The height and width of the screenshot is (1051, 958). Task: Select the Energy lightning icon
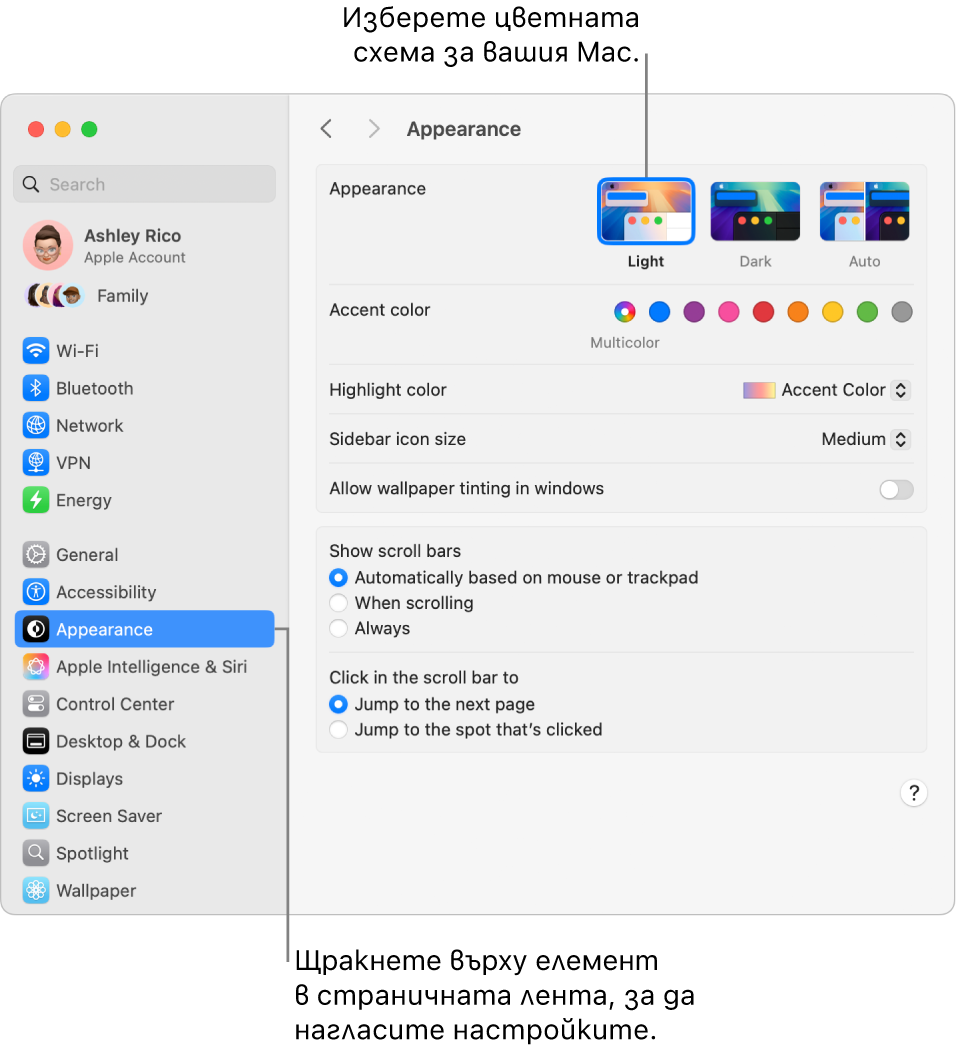36,500
